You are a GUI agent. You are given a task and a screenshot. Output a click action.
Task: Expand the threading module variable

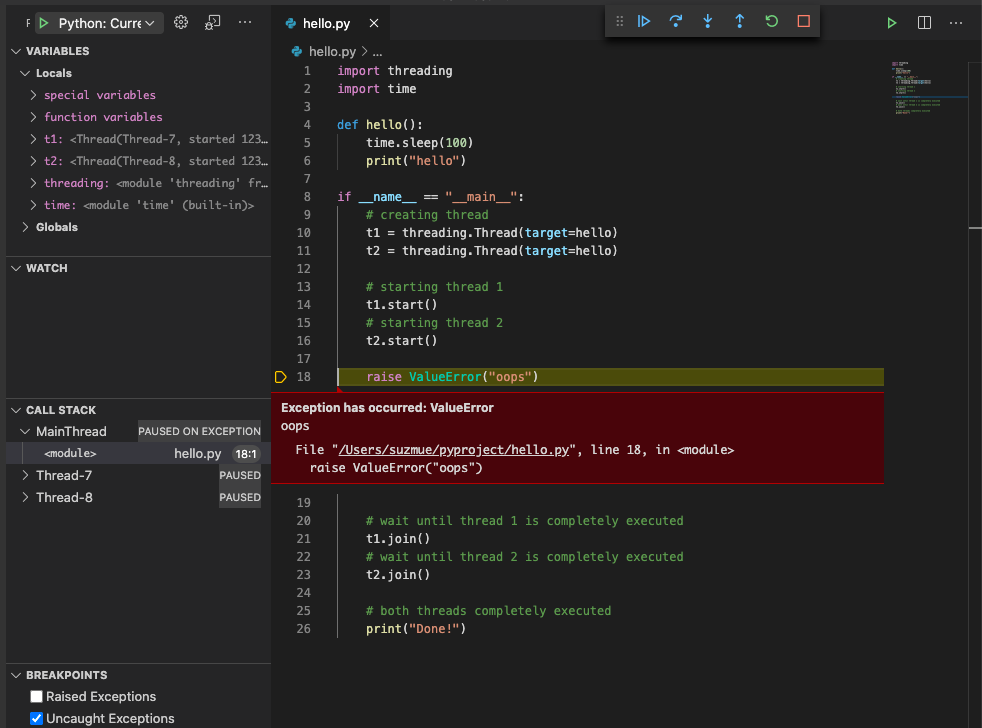[x=33, y=183]
